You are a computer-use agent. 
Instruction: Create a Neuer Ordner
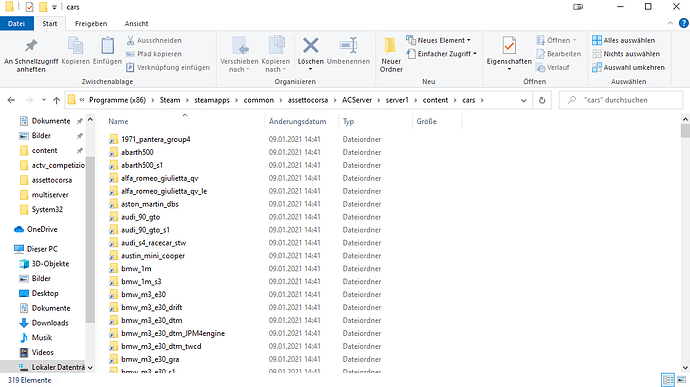pyautogui.click(x=391, y=55)
